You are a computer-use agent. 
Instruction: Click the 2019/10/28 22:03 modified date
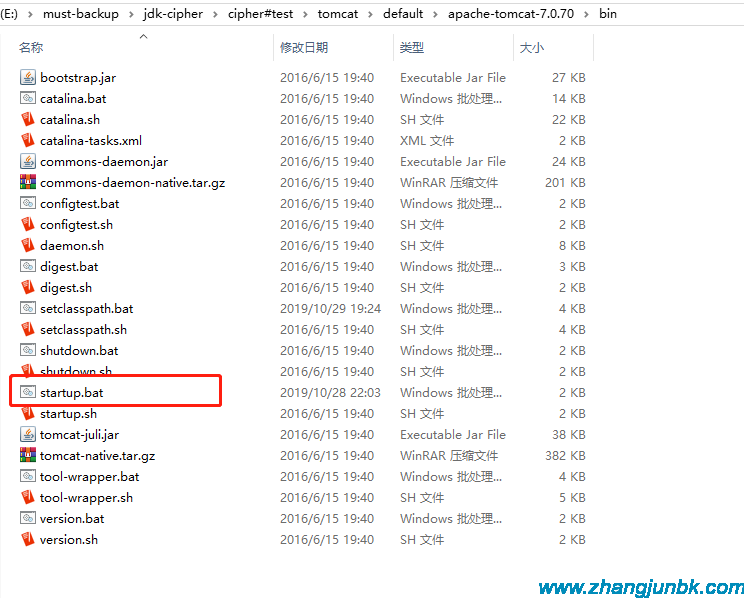(330, 392)
